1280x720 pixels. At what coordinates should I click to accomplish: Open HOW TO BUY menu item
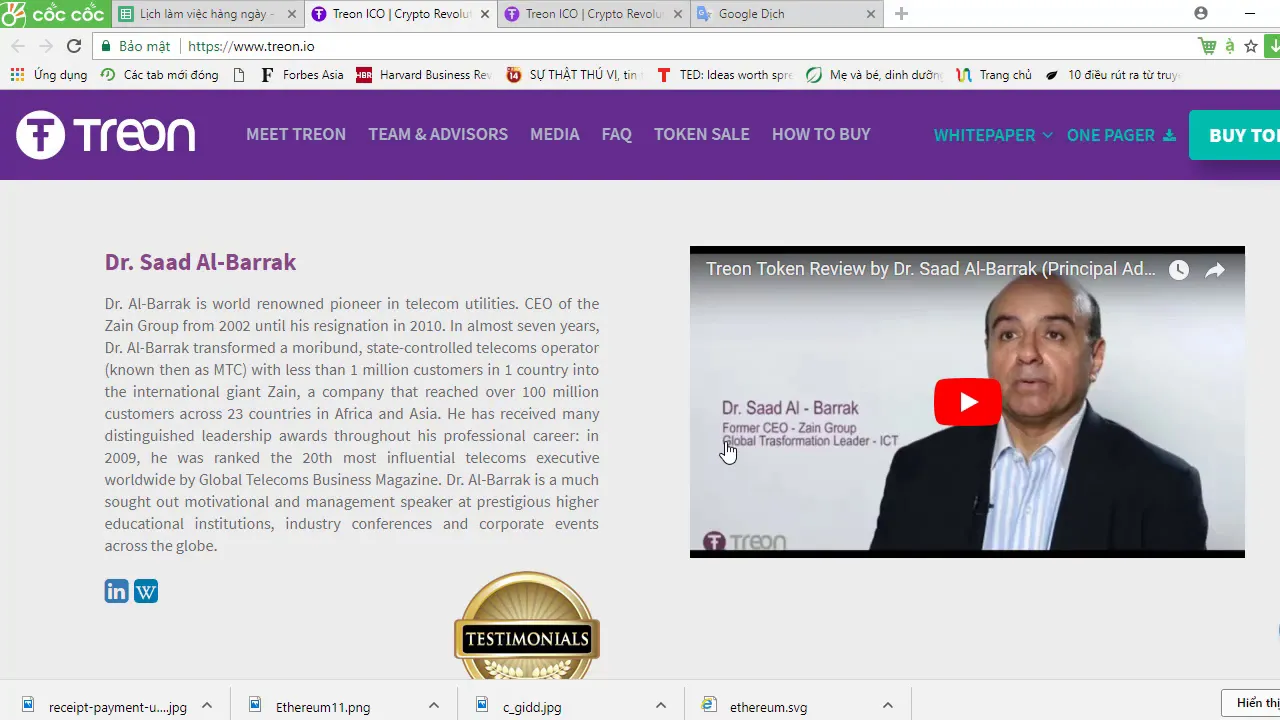[x=821, y=134]
